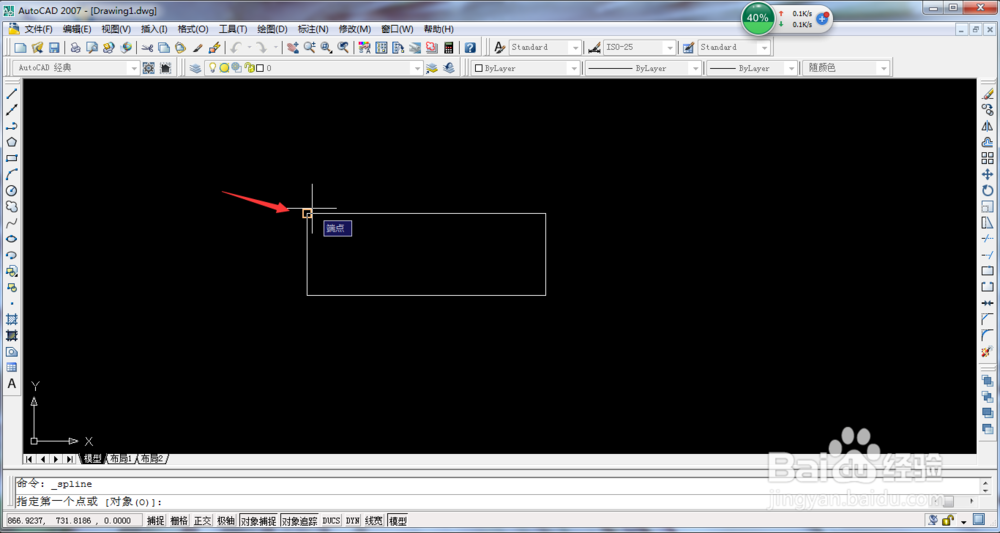The height and width of the screenshot is (533, 1000).
Task: Expand the ISO-25 dimension style dropdown
Action: (670, 47)
